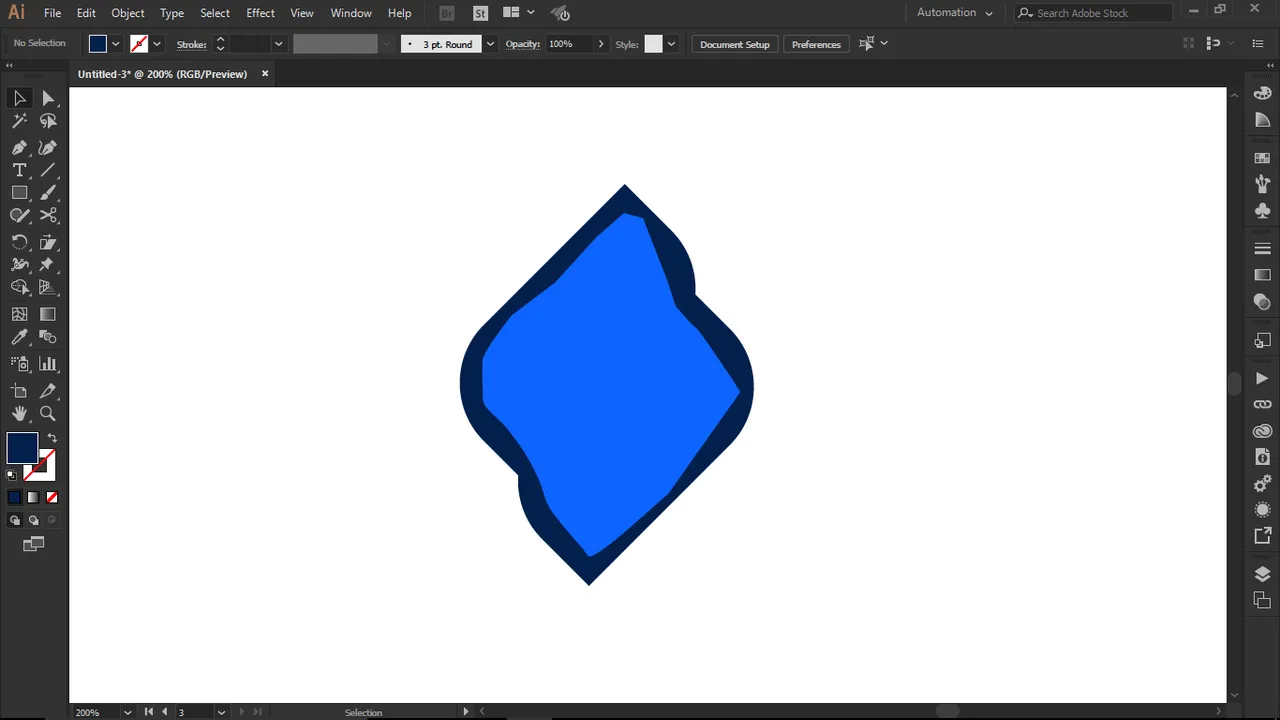This screenshot has width=1280, height=720.
Task: Open the Effect menu
Action: [x=260, y=13]
